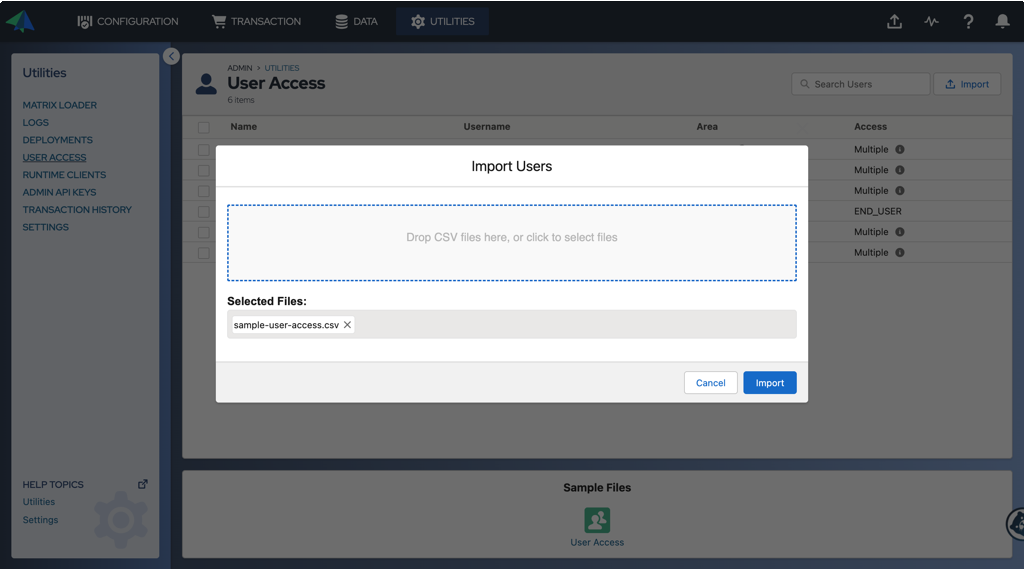Check the first row checkbox

tap(204, 150)
